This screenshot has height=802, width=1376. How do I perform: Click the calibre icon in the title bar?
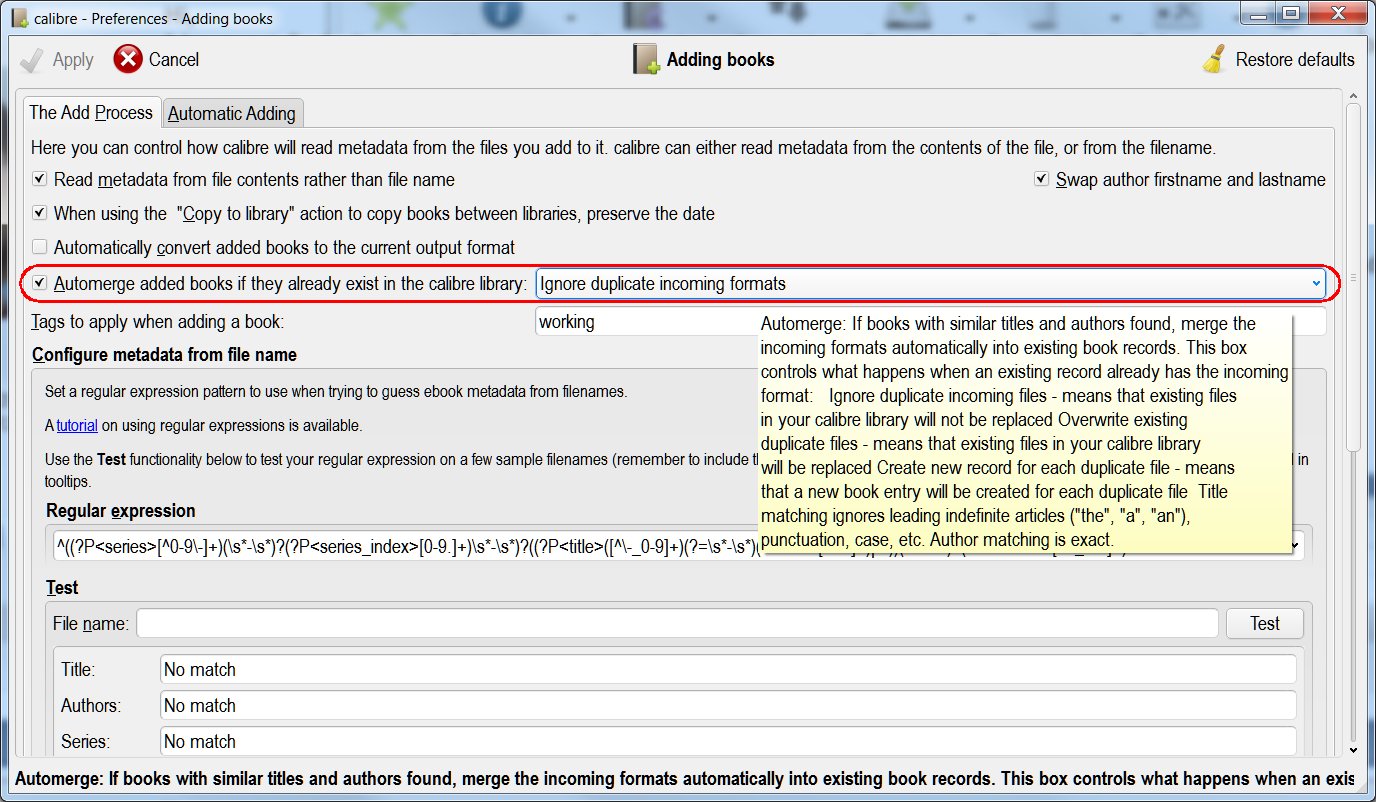point(19,18)
